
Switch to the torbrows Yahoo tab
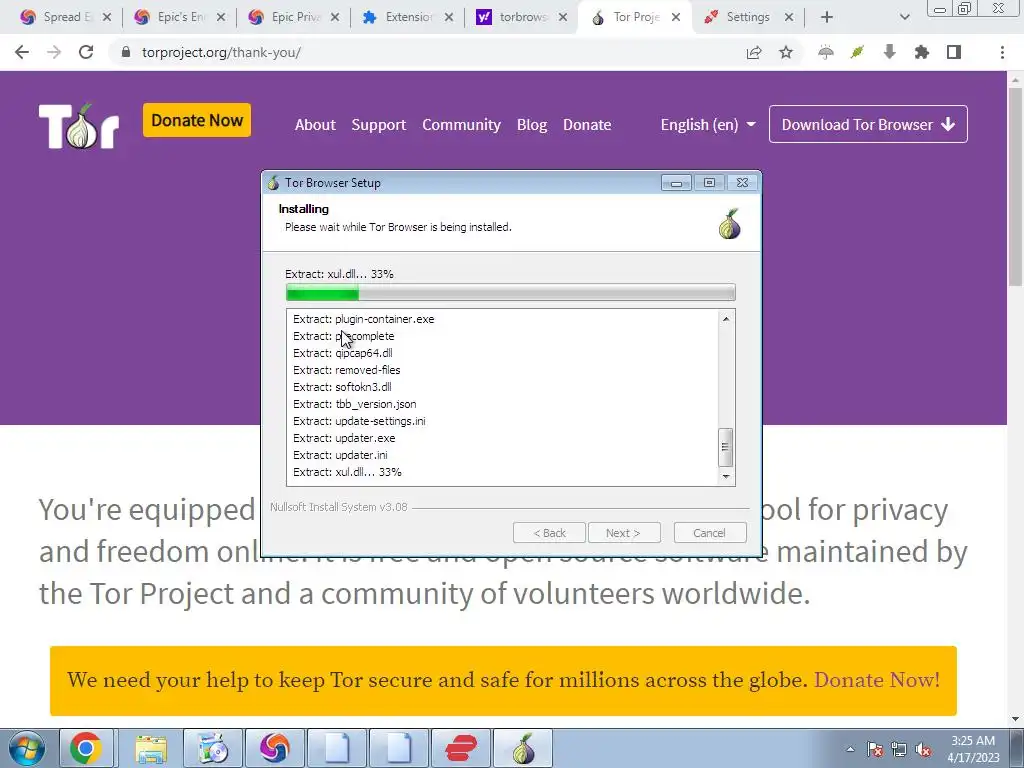(x=521, y=17)
